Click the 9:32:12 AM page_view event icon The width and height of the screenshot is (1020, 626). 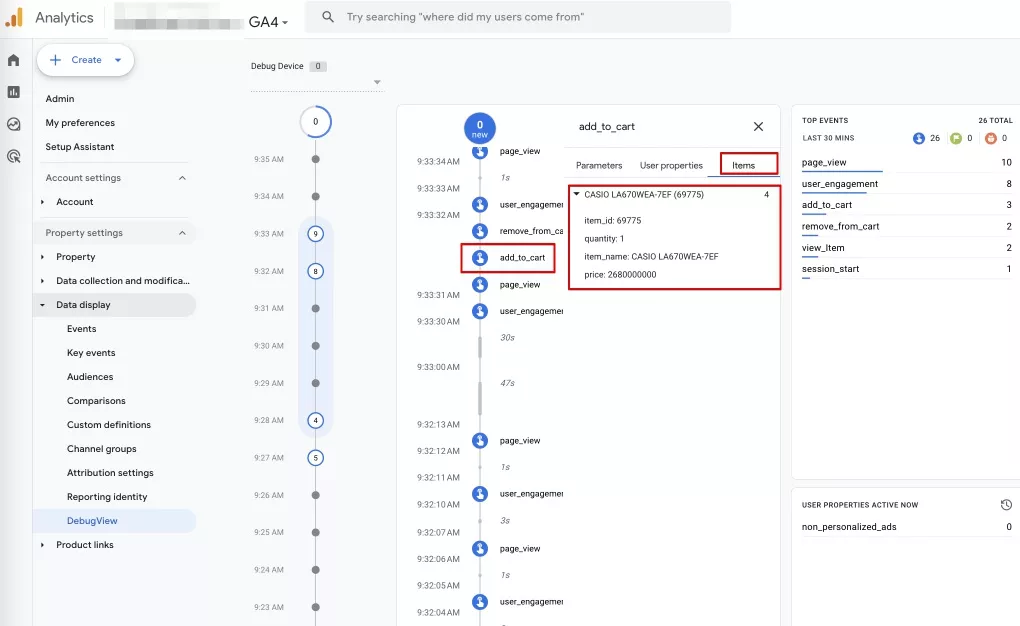point(480,441)
